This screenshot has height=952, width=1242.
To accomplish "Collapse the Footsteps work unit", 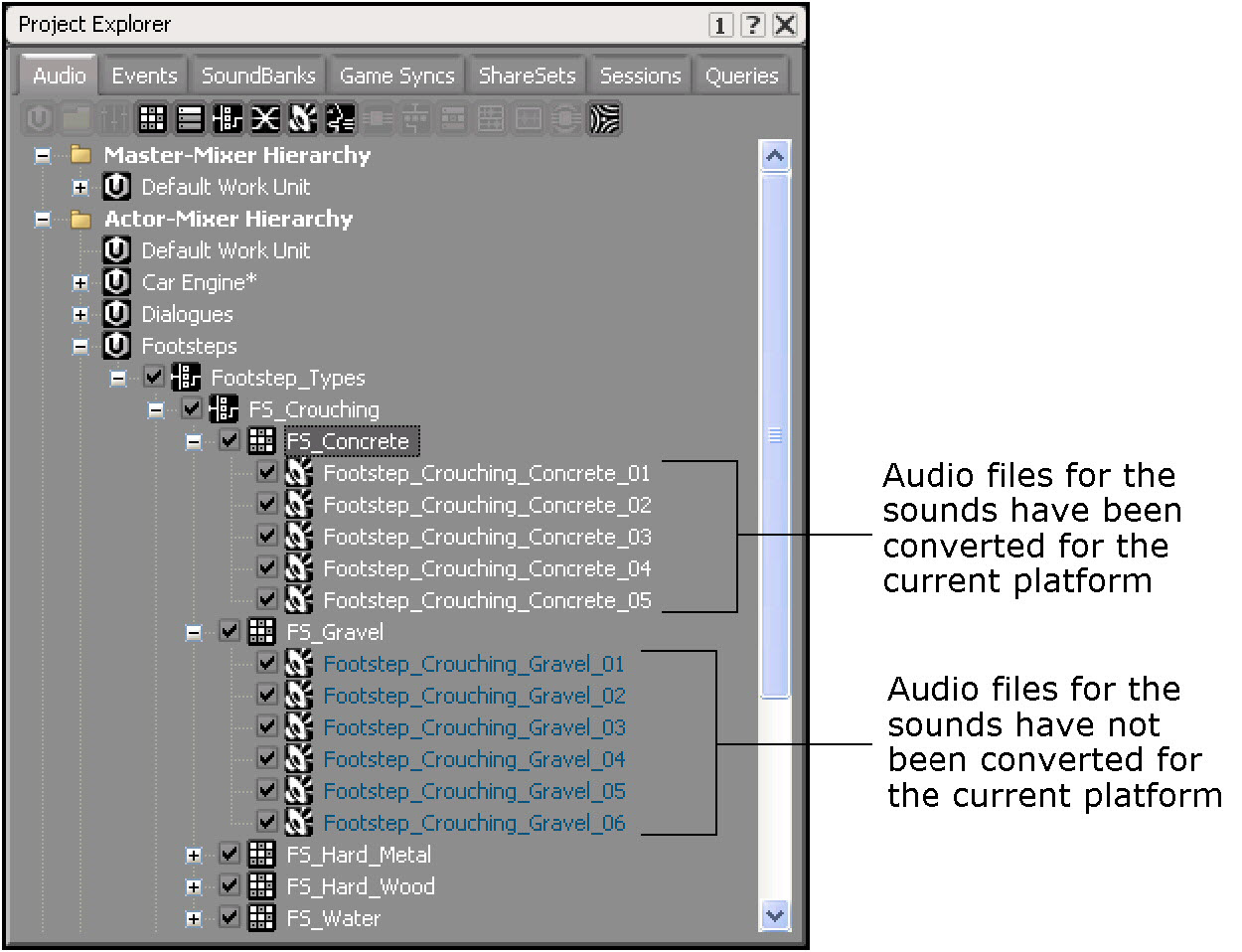I will pos(80,347).
